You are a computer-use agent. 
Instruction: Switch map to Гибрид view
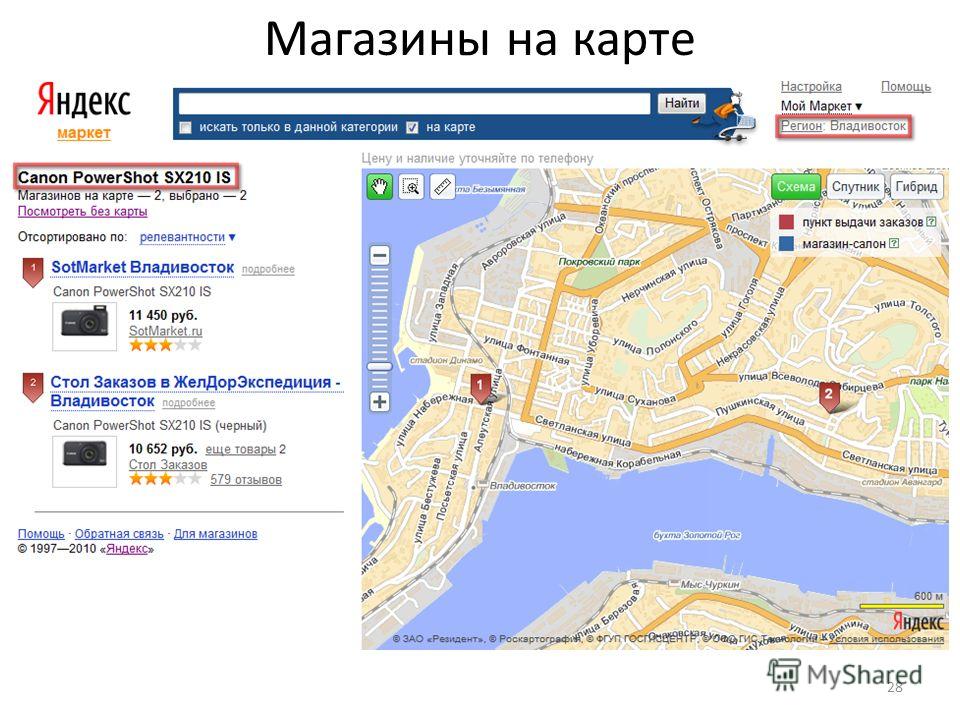click(916, 187)
